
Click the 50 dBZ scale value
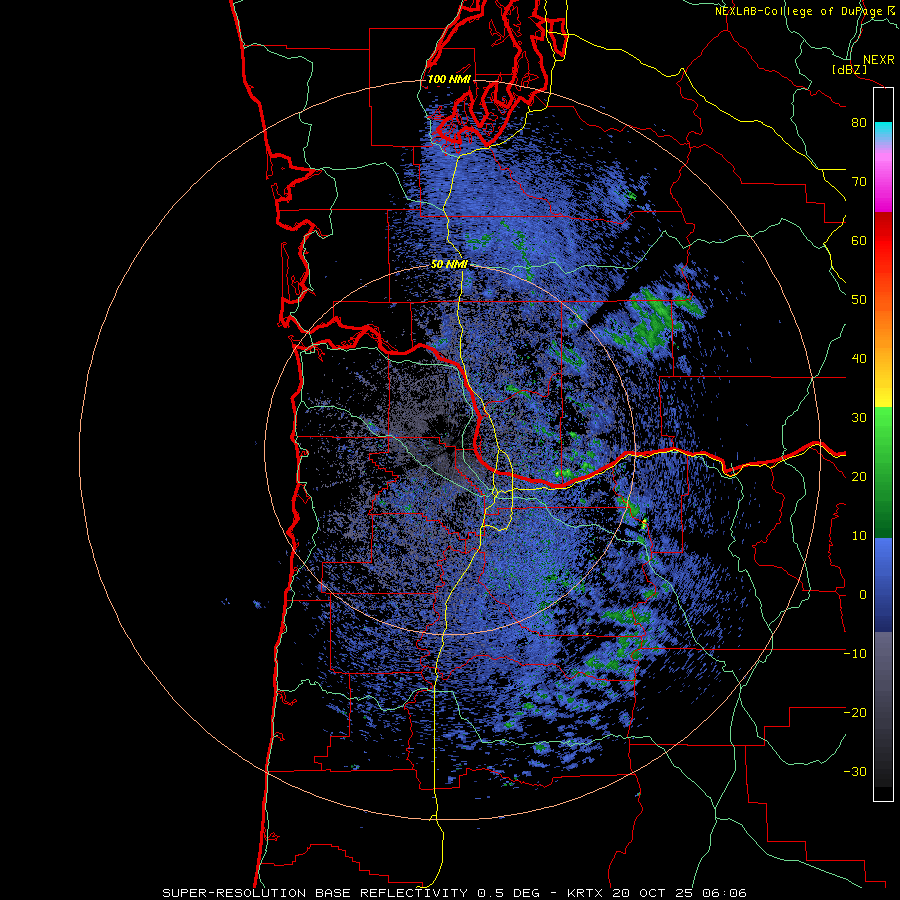tap(859, 300)
